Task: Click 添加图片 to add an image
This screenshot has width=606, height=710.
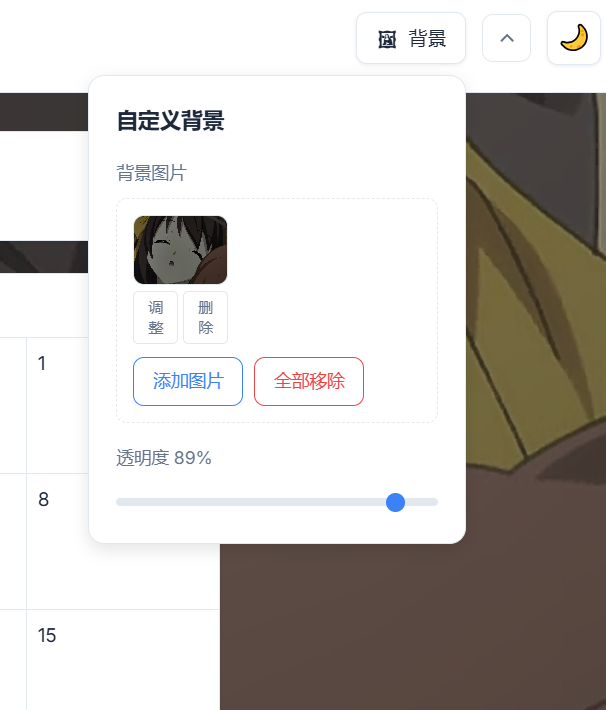Action: click(x=188, y=381)
